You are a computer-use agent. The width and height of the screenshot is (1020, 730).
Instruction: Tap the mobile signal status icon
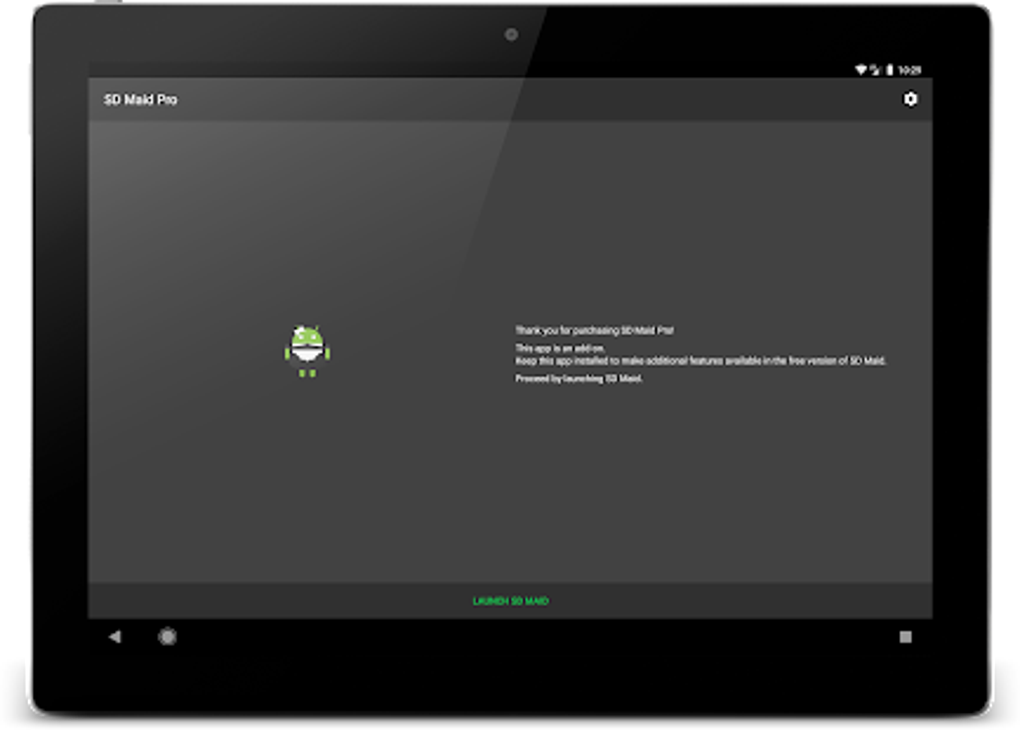click(x=875, y=70)
